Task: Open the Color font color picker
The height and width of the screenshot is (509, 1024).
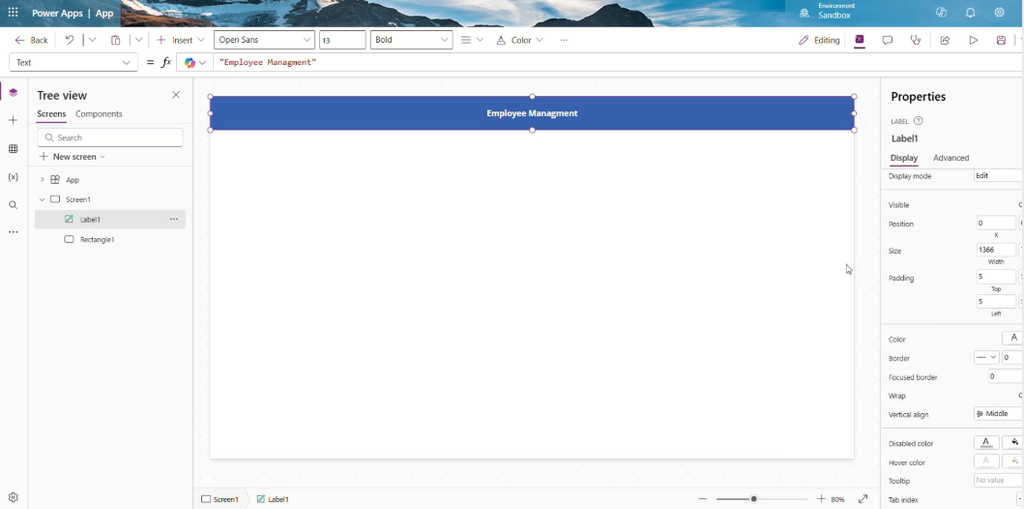Action: [1013, 338]
